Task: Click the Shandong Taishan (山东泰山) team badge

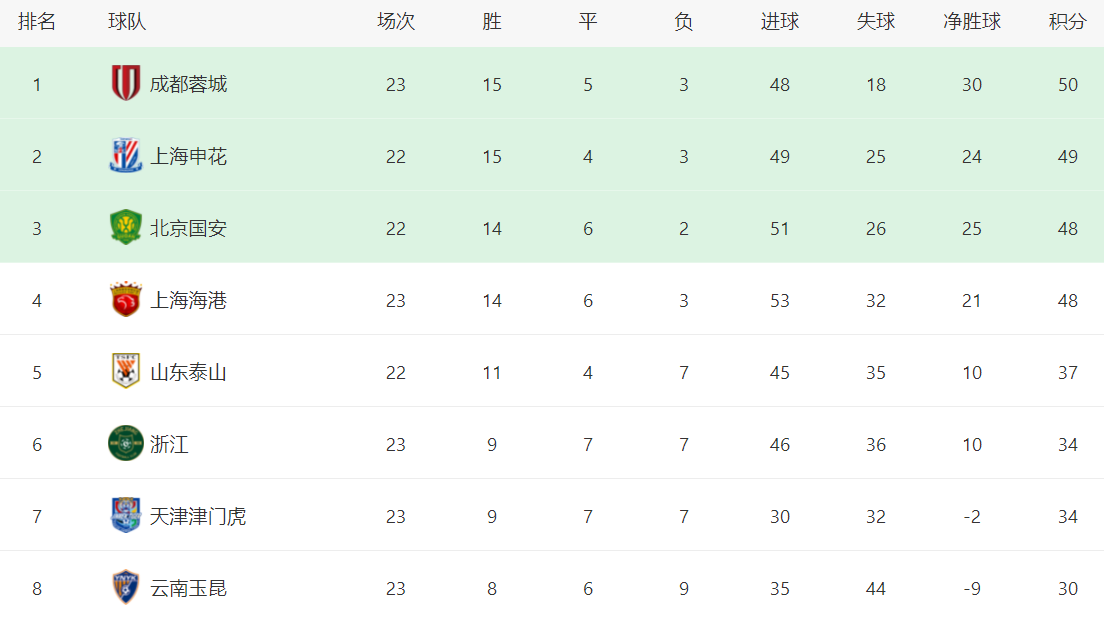Action: pos(126,372)
